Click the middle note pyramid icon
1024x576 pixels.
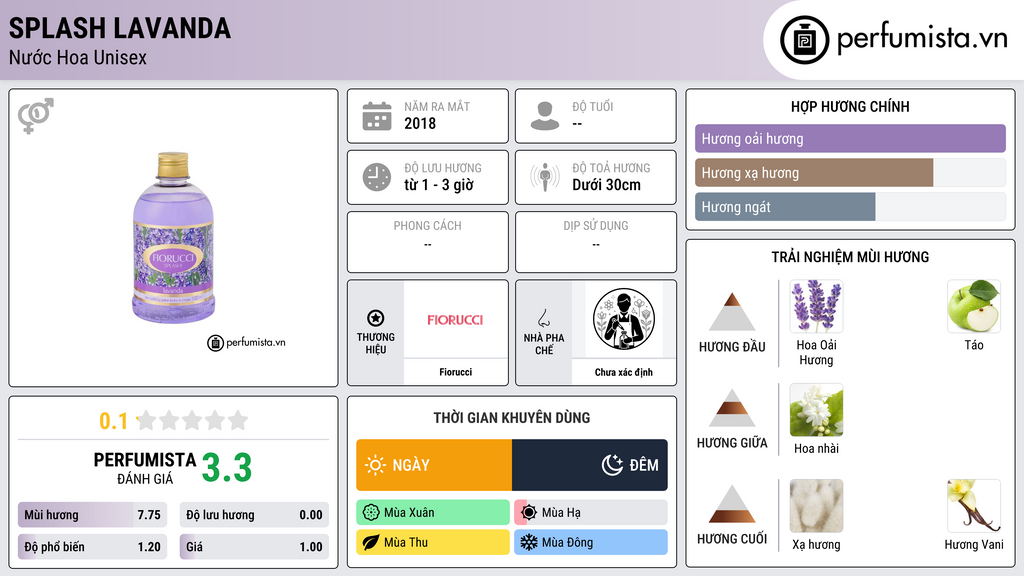coord(732,408)
